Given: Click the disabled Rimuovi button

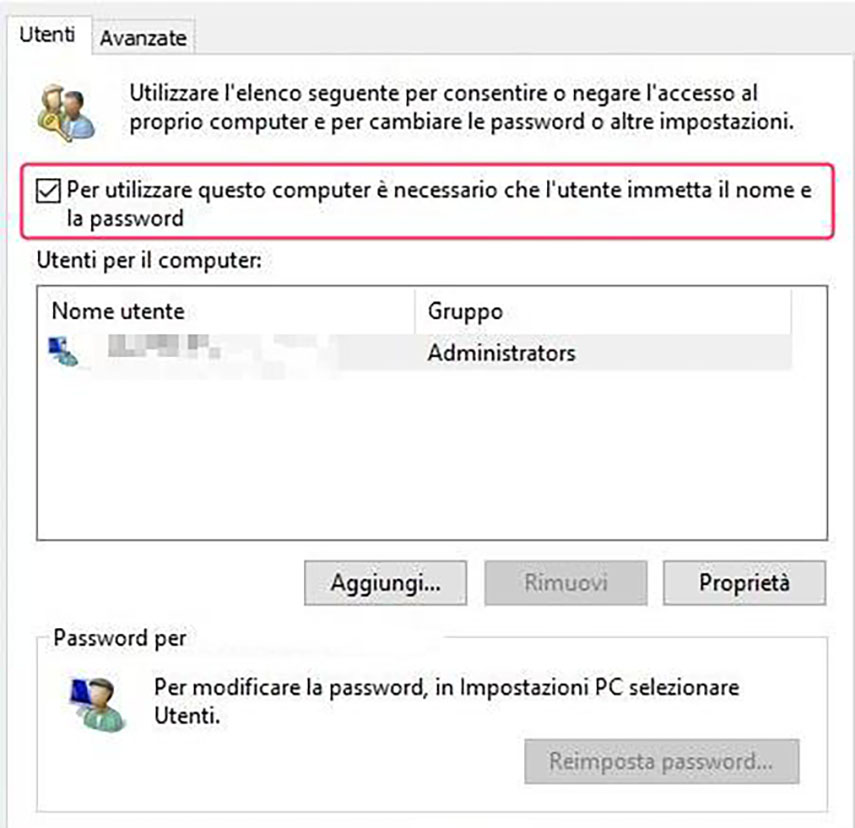Looking at the screenshot, I should [565, 582].
